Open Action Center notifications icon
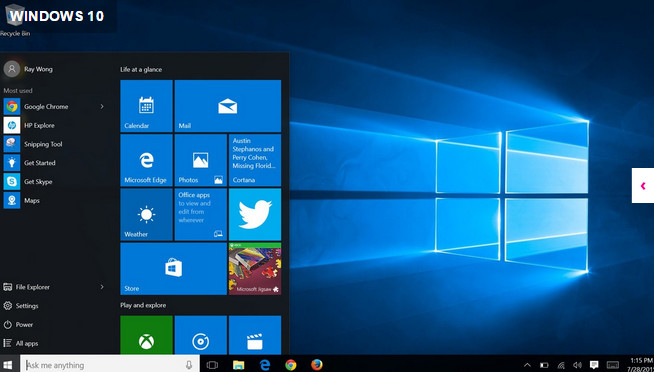 594,365
